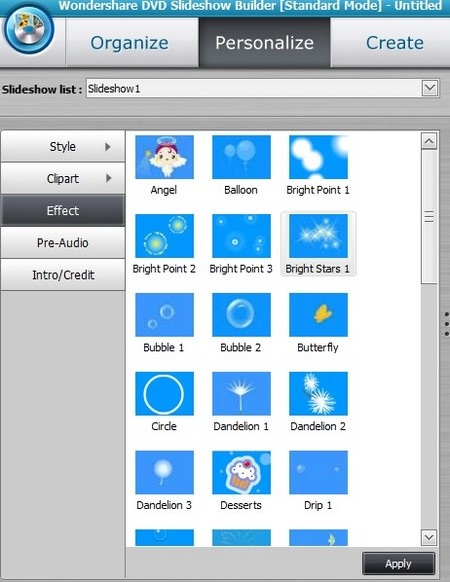
Task: Pick the Bright Point 1 effect
Action: pos(318,157)
